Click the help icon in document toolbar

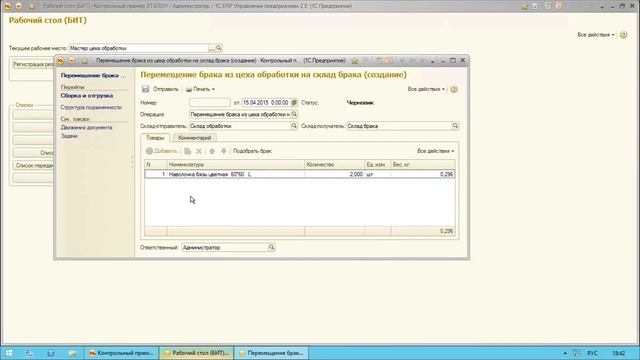454,89
